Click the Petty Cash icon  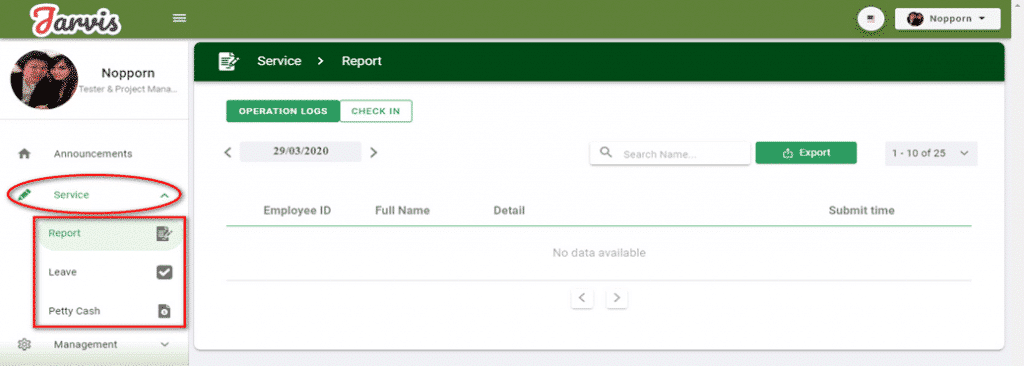point(165,311)
